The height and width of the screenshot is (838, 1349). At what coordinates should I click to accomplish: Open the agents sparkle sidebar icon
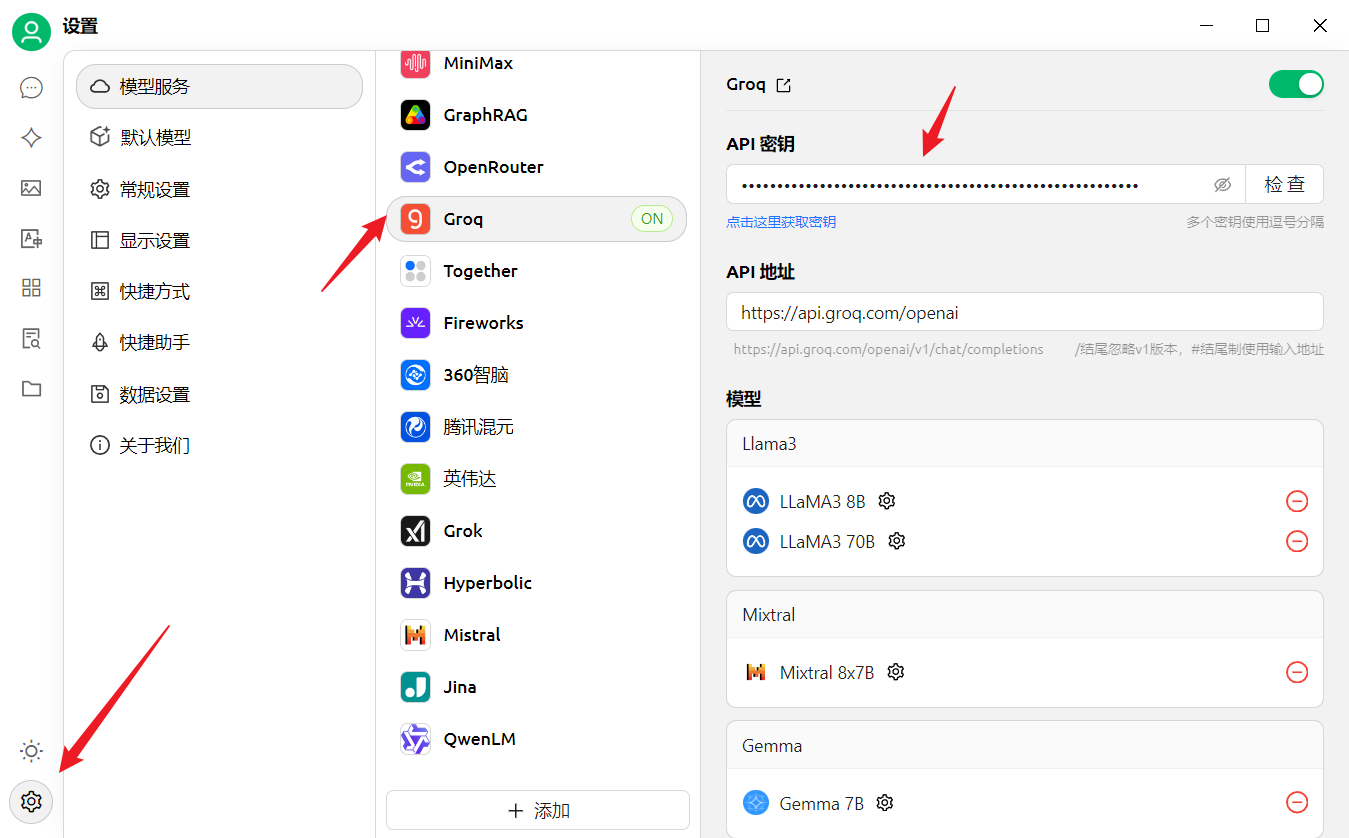31,138
